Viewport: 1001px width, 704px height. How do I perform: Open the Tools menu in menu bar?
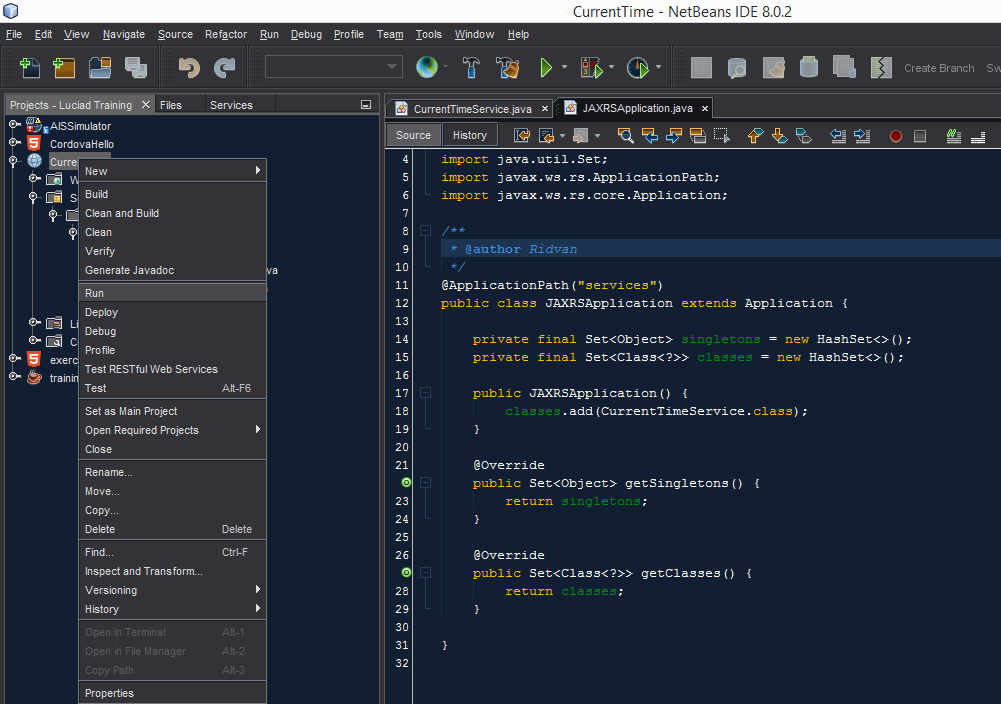click(428, 34)
